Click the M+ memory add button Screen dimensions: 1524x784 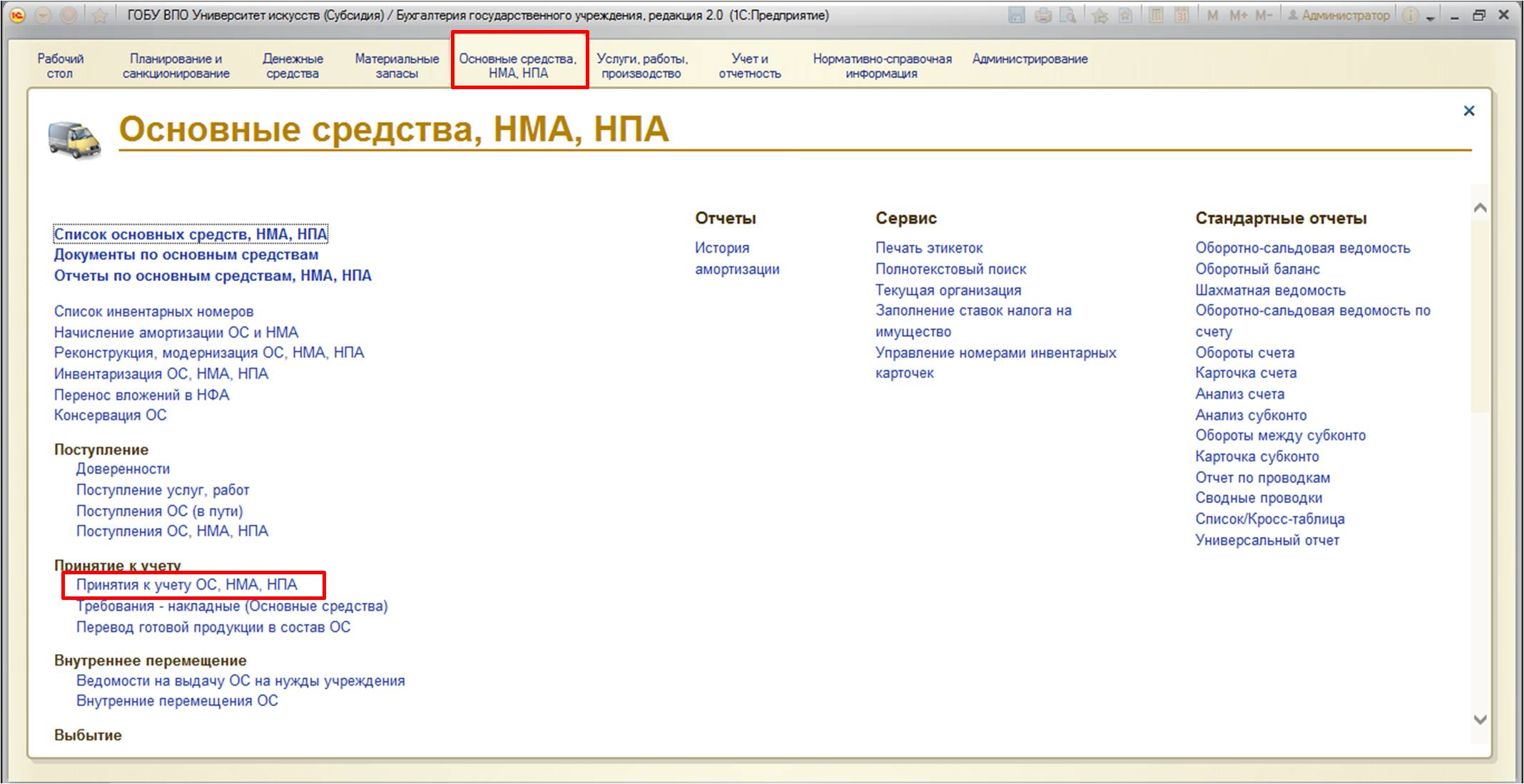pyautogui.click(x=1238, y=15)
